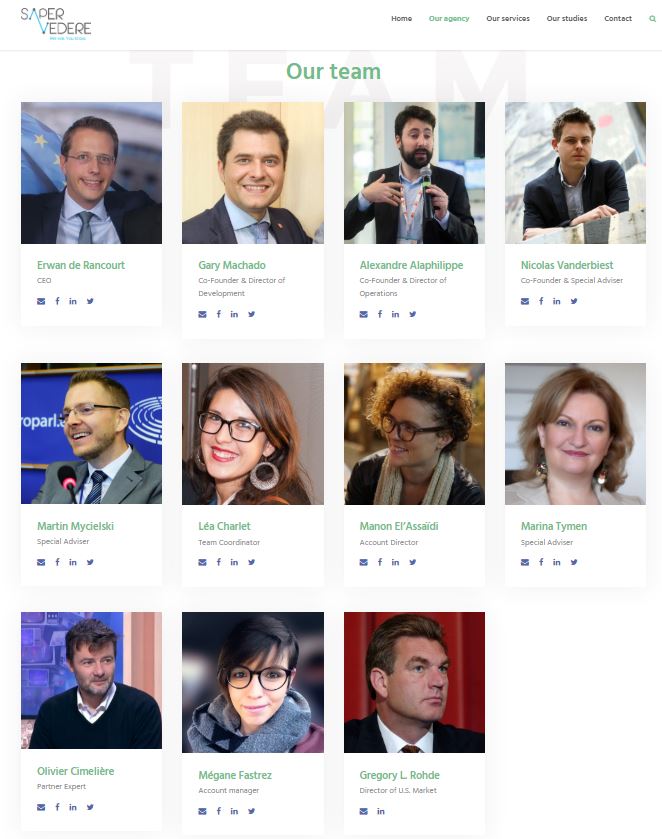
Task: Click Olivier Cimelière's LinkedIn icon
Action: pos(73,807)
